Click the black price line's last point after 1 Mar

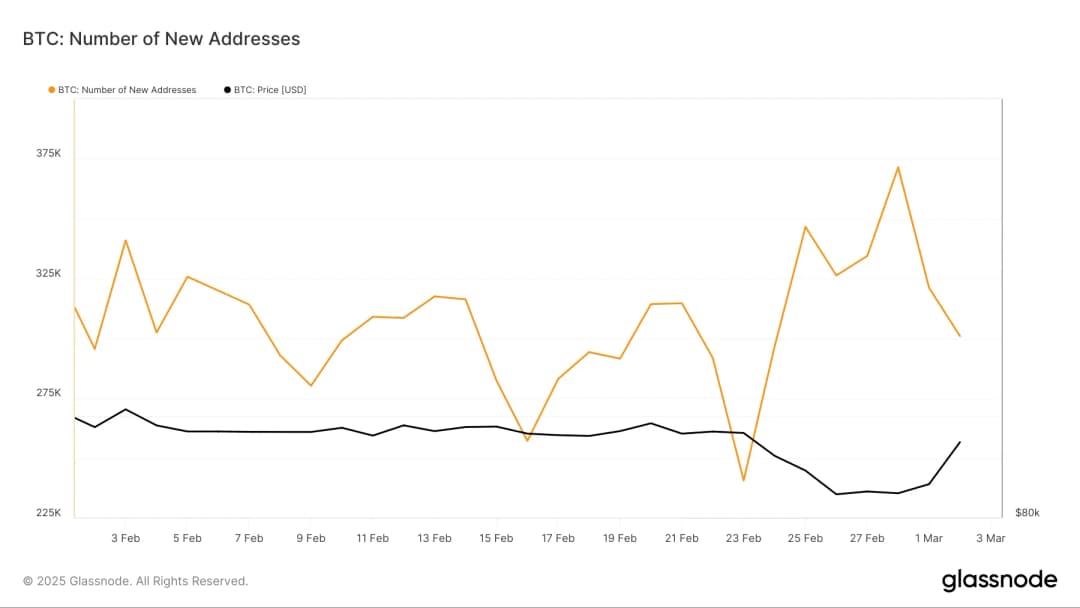click(x=960, y=442)
